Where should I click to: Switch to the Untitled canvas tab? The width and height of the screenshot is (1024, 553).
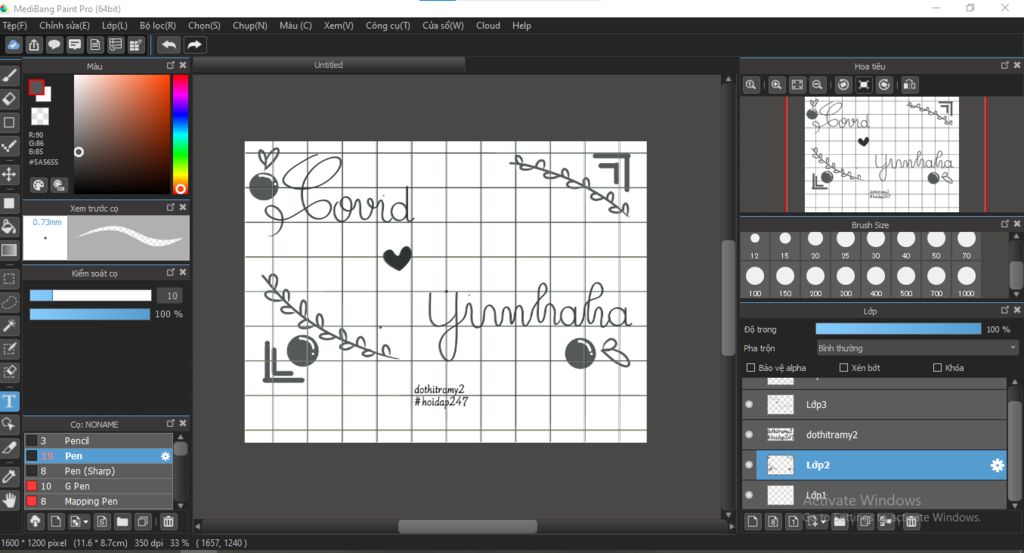[x=328, y=65]
